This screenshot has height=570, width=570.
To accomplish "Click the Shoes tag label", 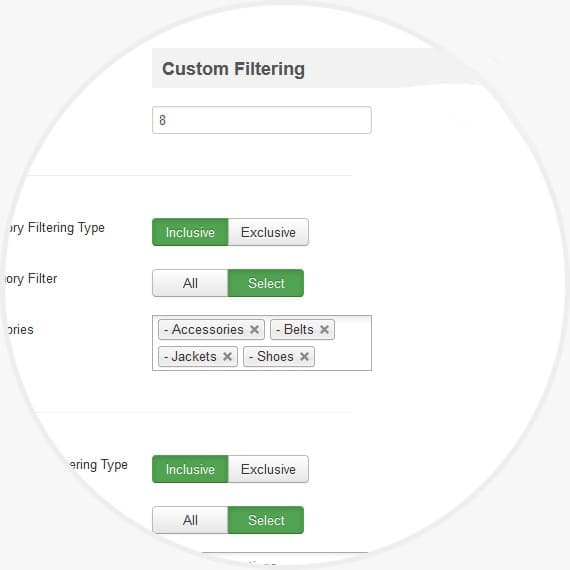I will coord(271,356).
